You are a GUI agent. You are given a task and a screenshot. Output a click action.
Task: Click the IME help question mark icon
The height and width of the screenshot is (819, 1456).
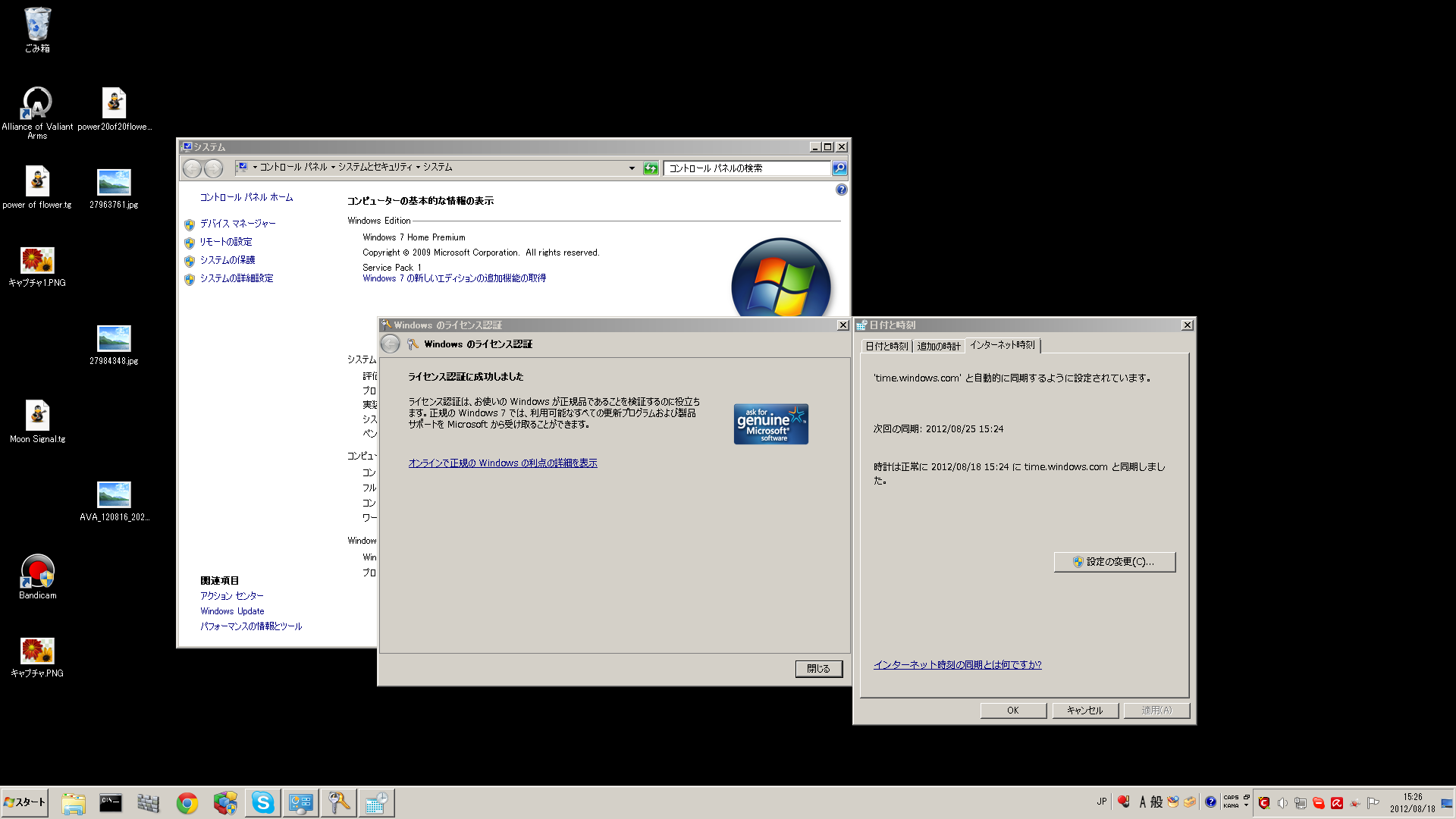(x=1210, y=802)
